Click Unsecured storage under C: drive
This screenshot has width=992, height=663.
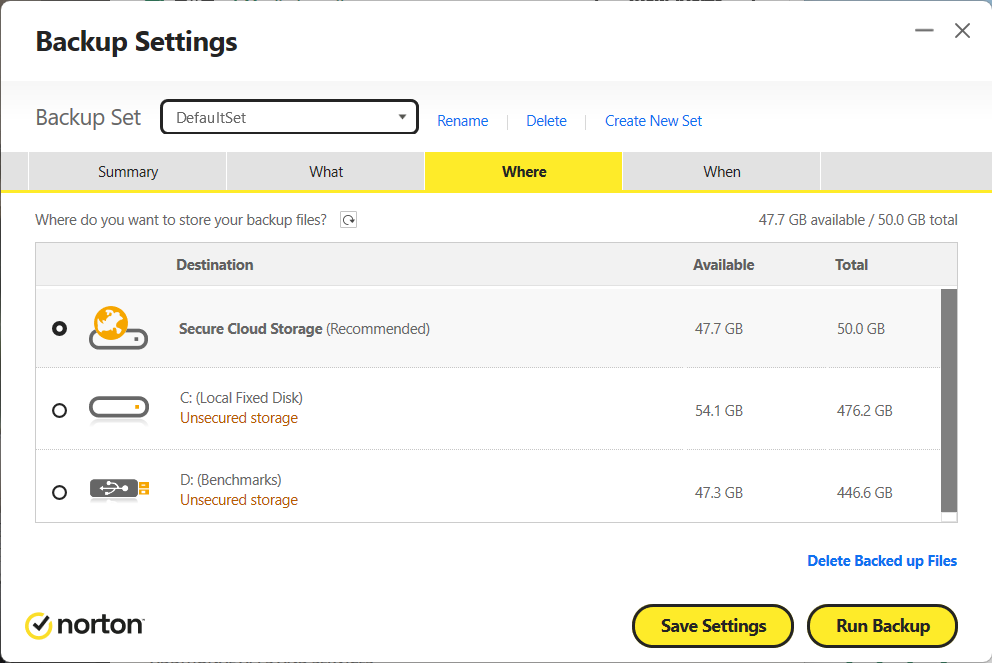coord(239,418)
